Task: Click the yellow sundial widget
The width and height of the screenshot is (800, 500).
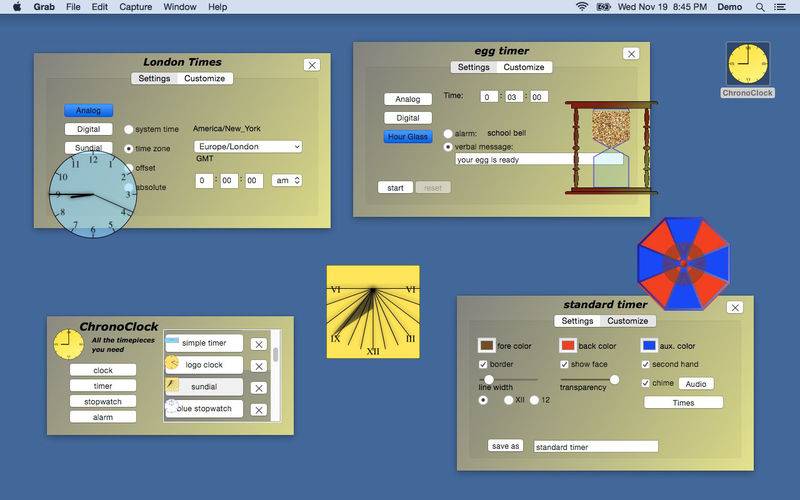Action: [373, 312]
